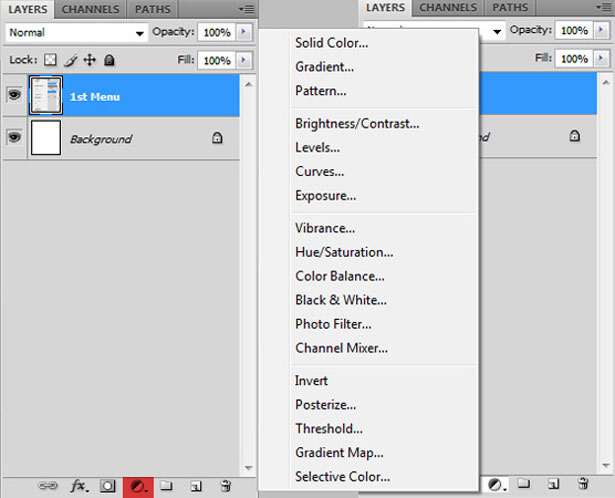Open Opacity slider arrow in left panel

pyautogui.click(x=244, y=32)
